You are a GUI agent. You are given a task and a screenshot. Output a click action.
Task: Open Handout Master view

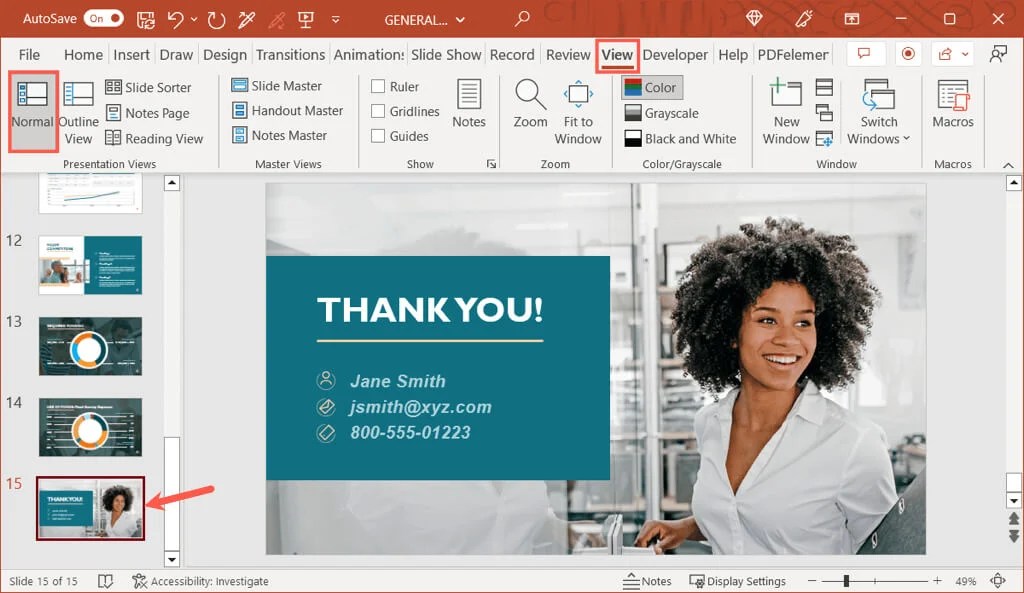[287, 111]
